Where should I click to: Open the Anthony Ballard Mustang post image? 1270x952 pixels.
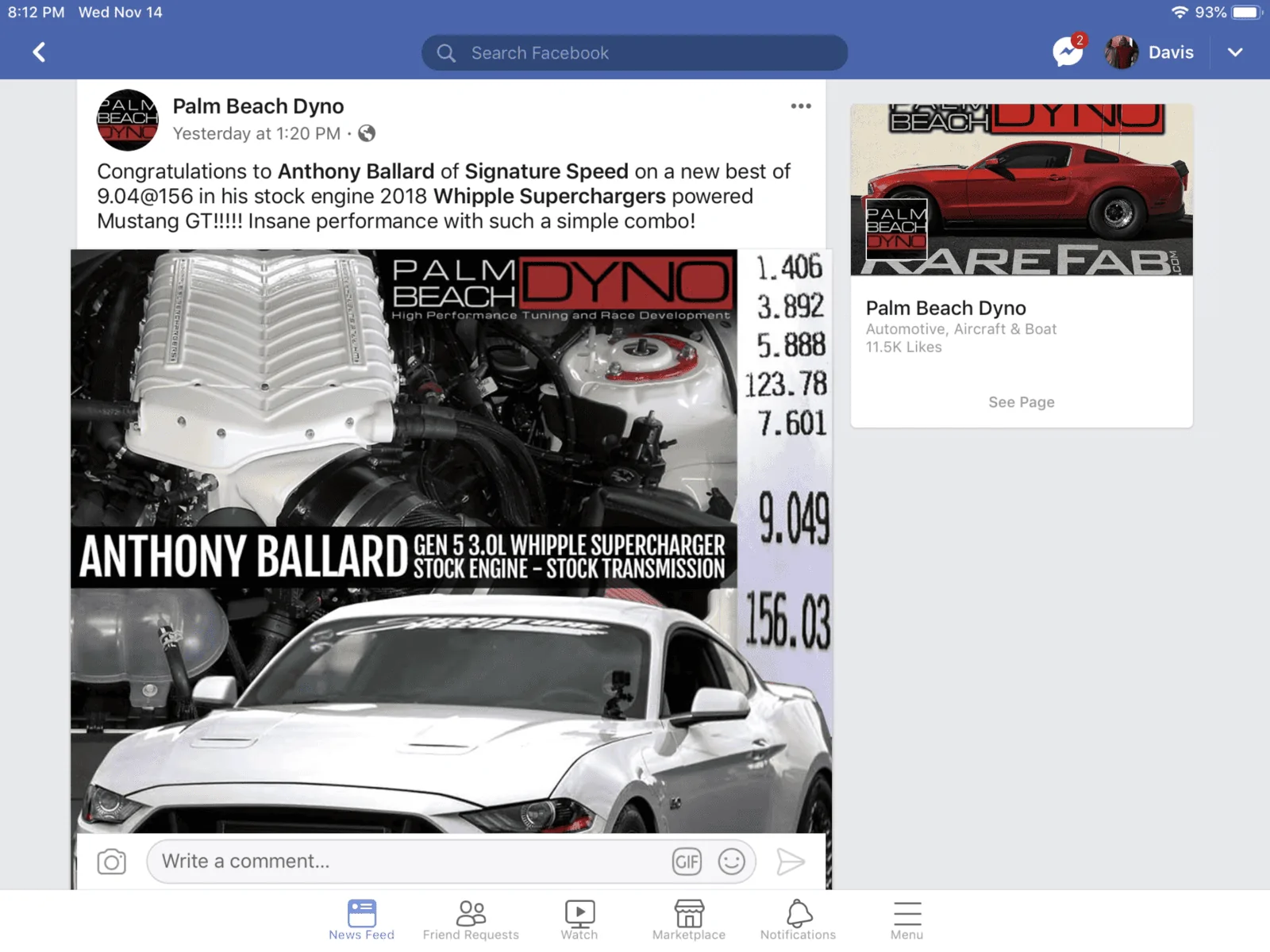point(451,541)
